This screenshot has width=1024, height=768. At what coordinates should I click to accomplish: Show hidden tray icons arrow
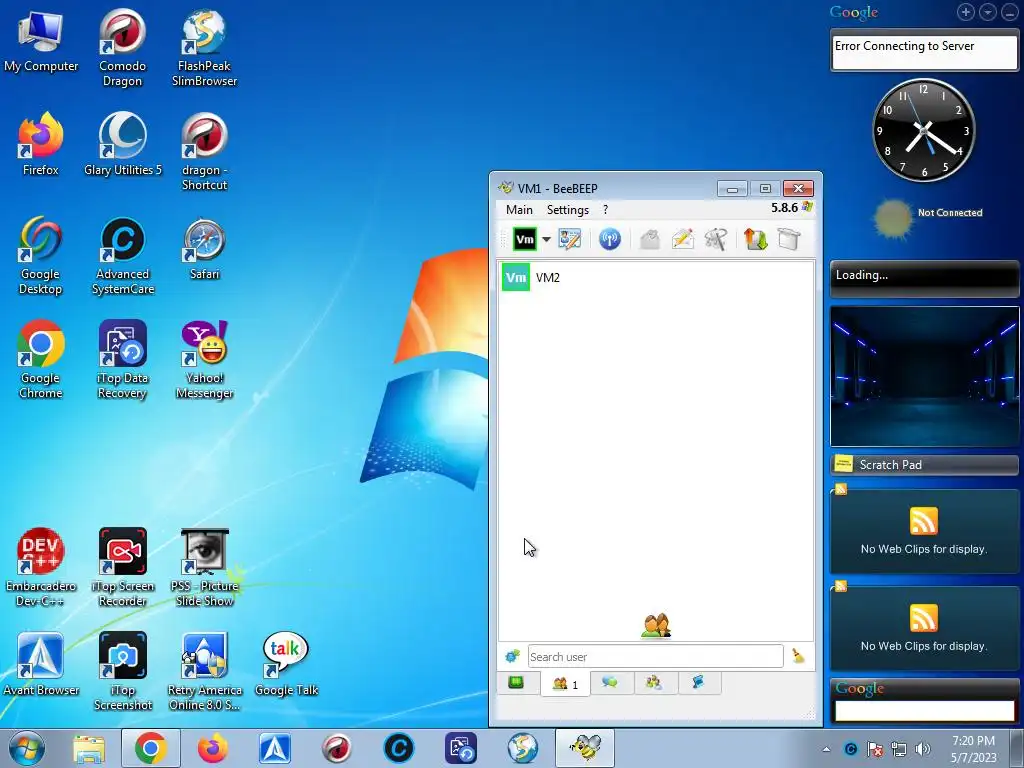827,749
